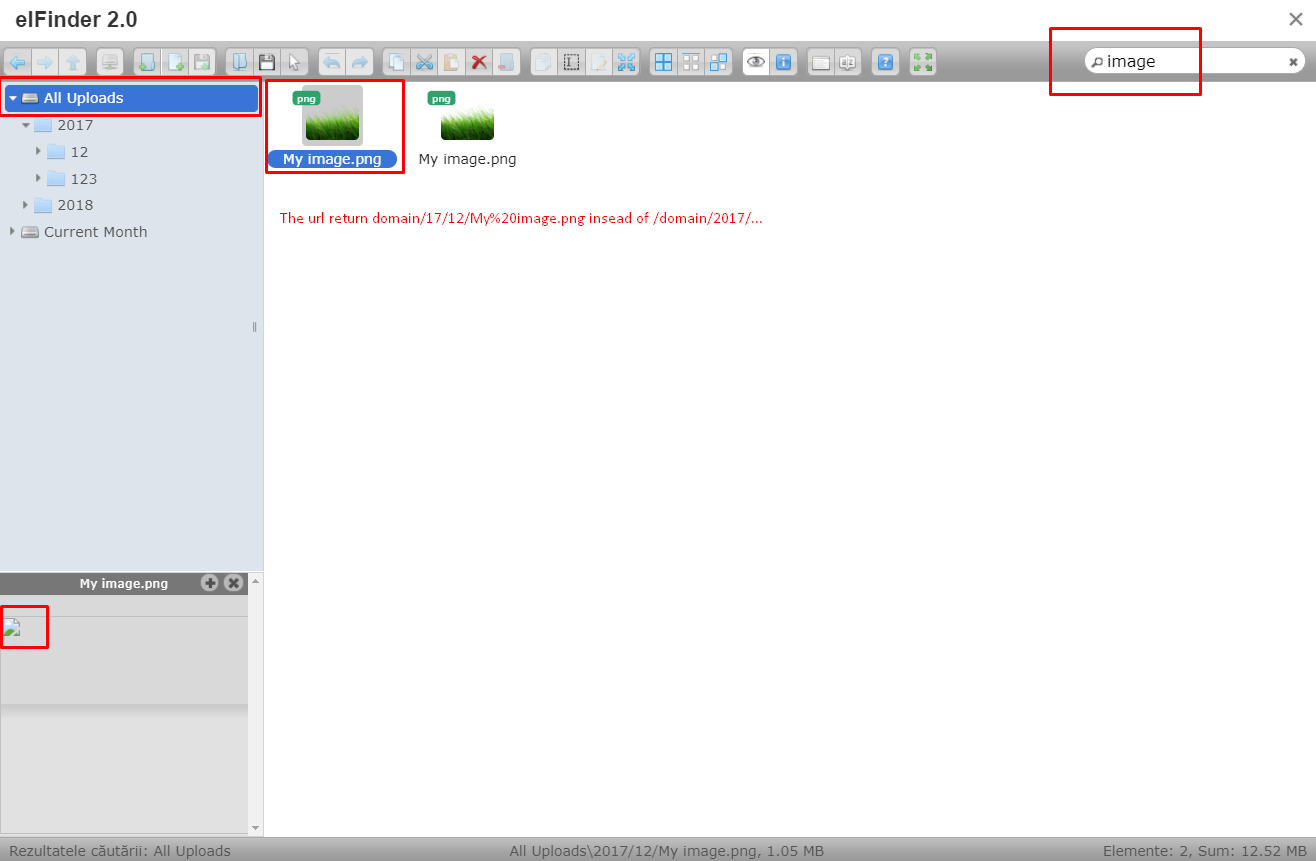Expand the 2018 folder in the sidebar
This screenshot has height=861, width=1316.
click(x=25, y=205)
